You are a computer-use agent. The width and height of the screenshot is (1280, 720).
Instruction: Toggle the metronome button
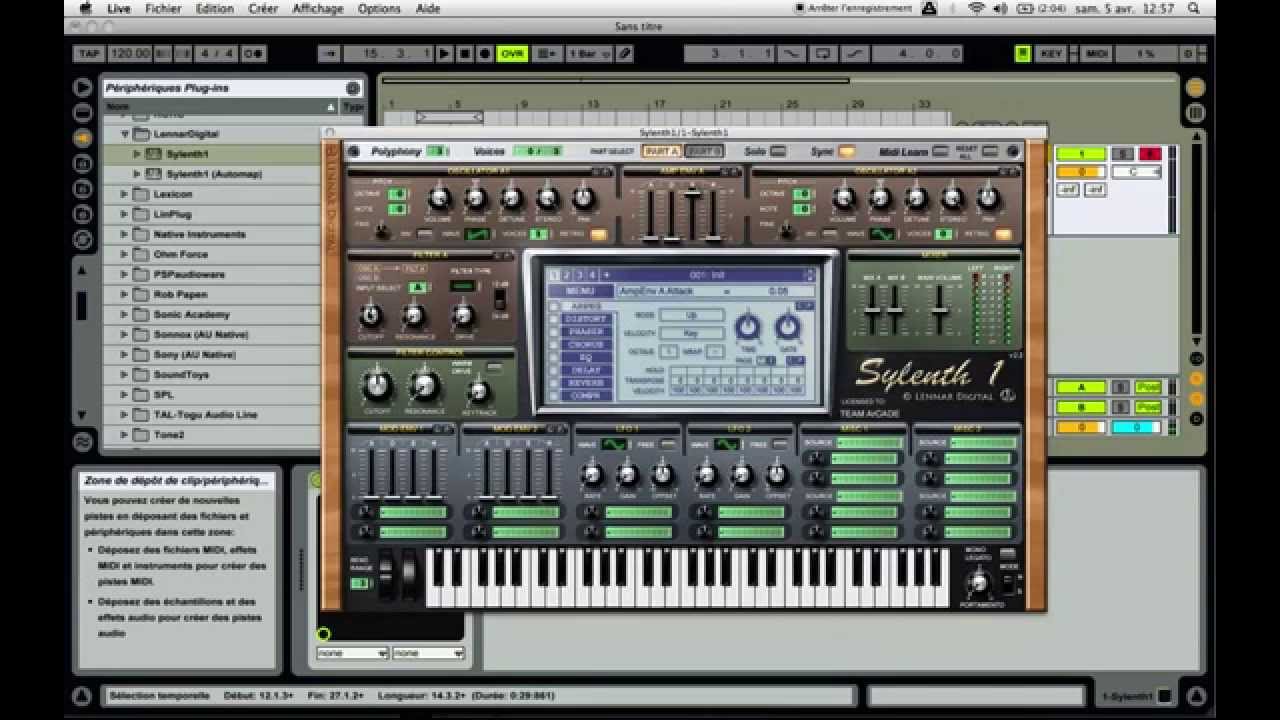[254, 53]
